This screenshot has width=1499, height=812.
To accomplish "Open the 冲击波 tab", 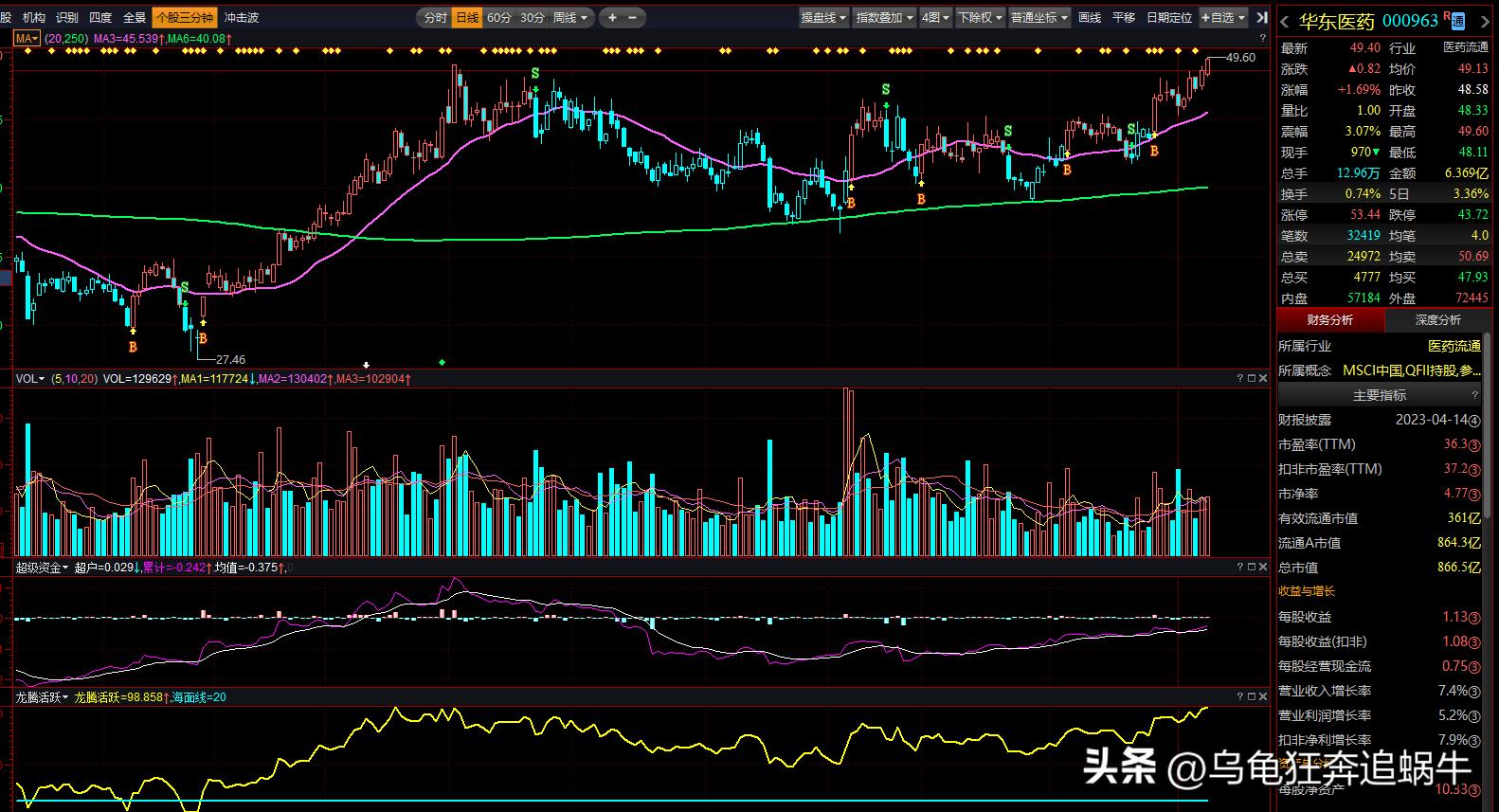I will click(x=242, y=17).
